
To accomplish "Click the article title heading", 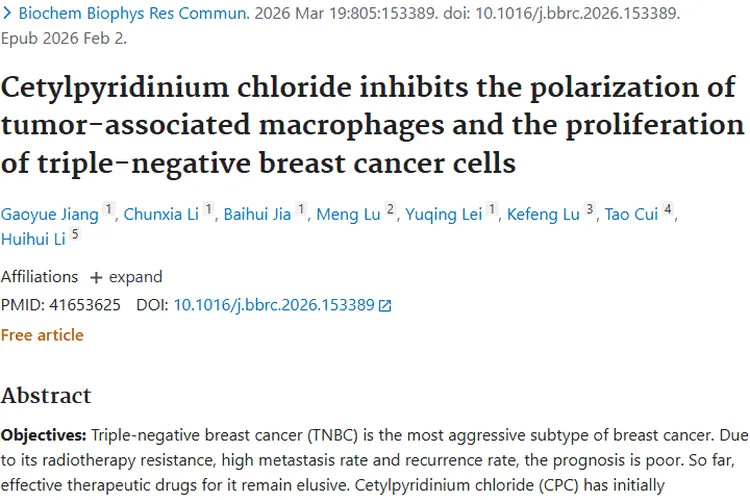I will (x=372, y=124).
